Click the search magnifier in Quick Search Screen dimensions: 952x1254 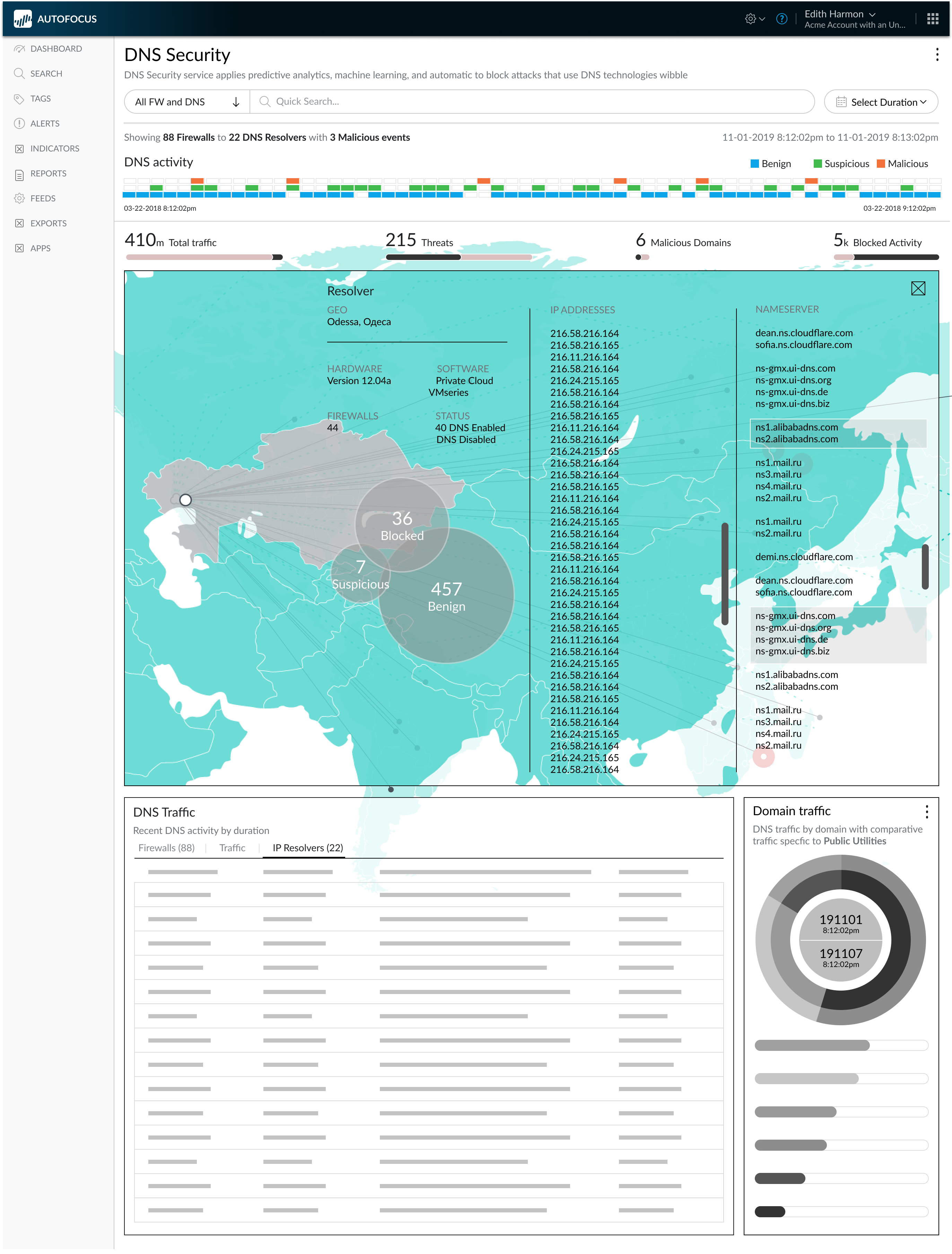(264, 102)
